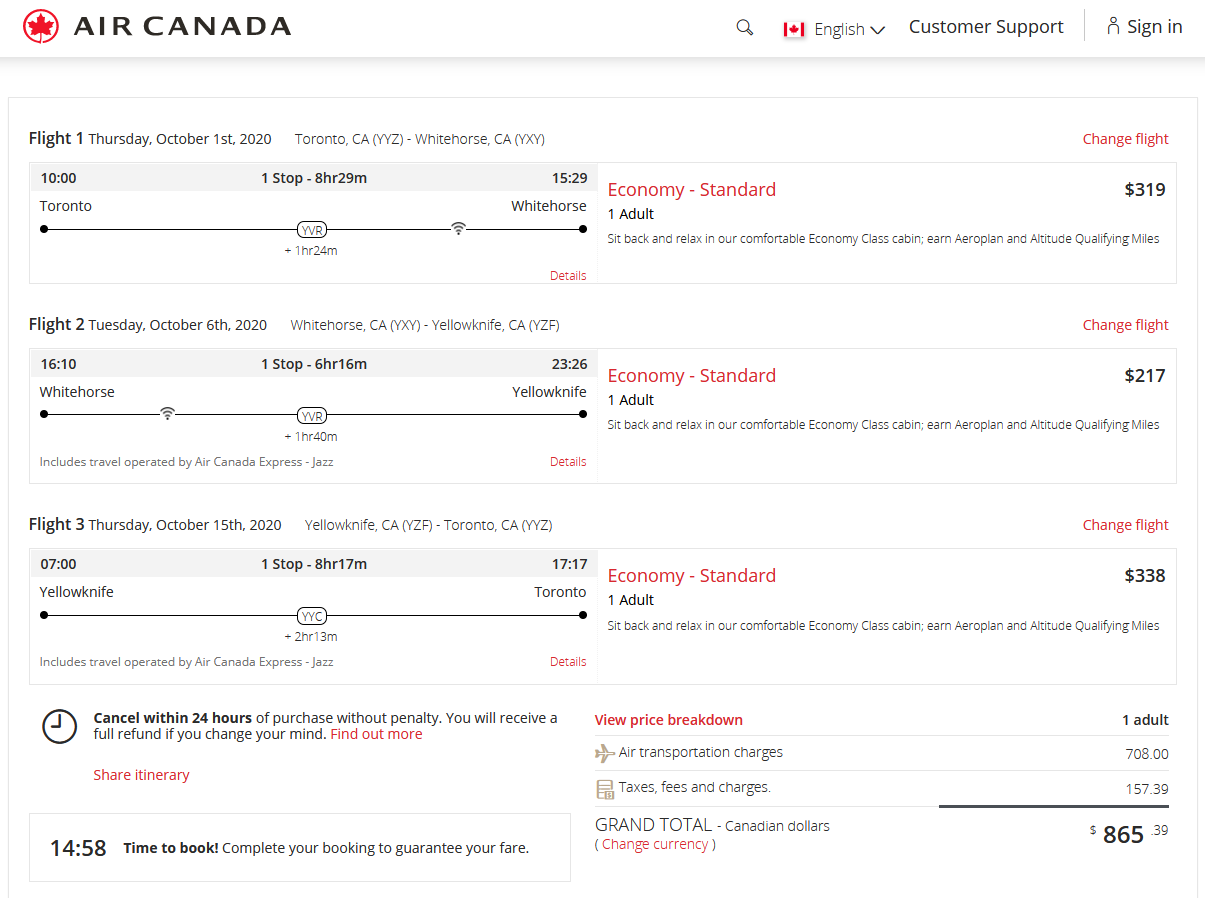The image size is (1205, 898).
Task: Click the Canadian flag icon
Action: point(794,29)
